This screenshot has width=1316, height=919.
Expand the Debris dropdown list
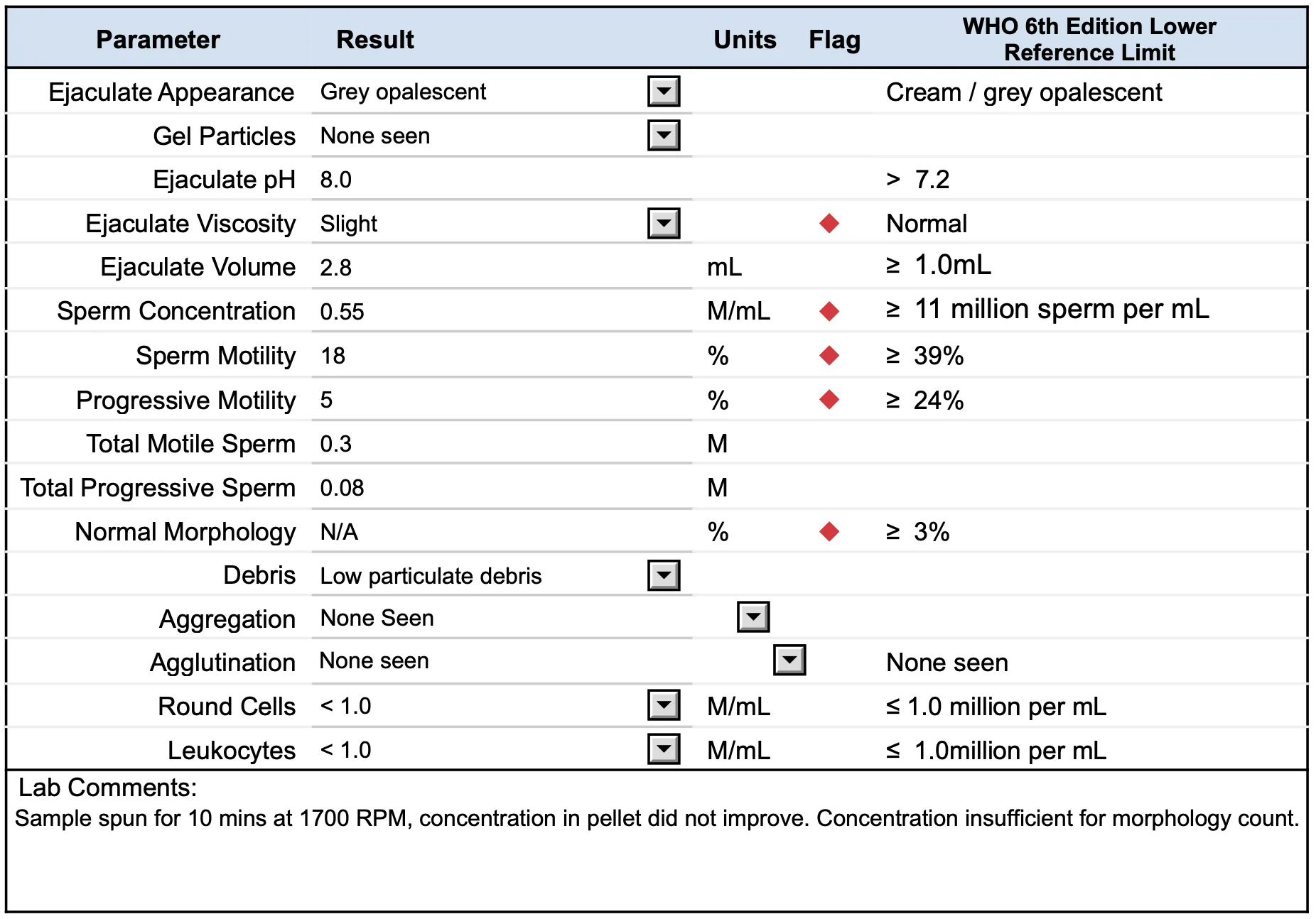(664, 575)
